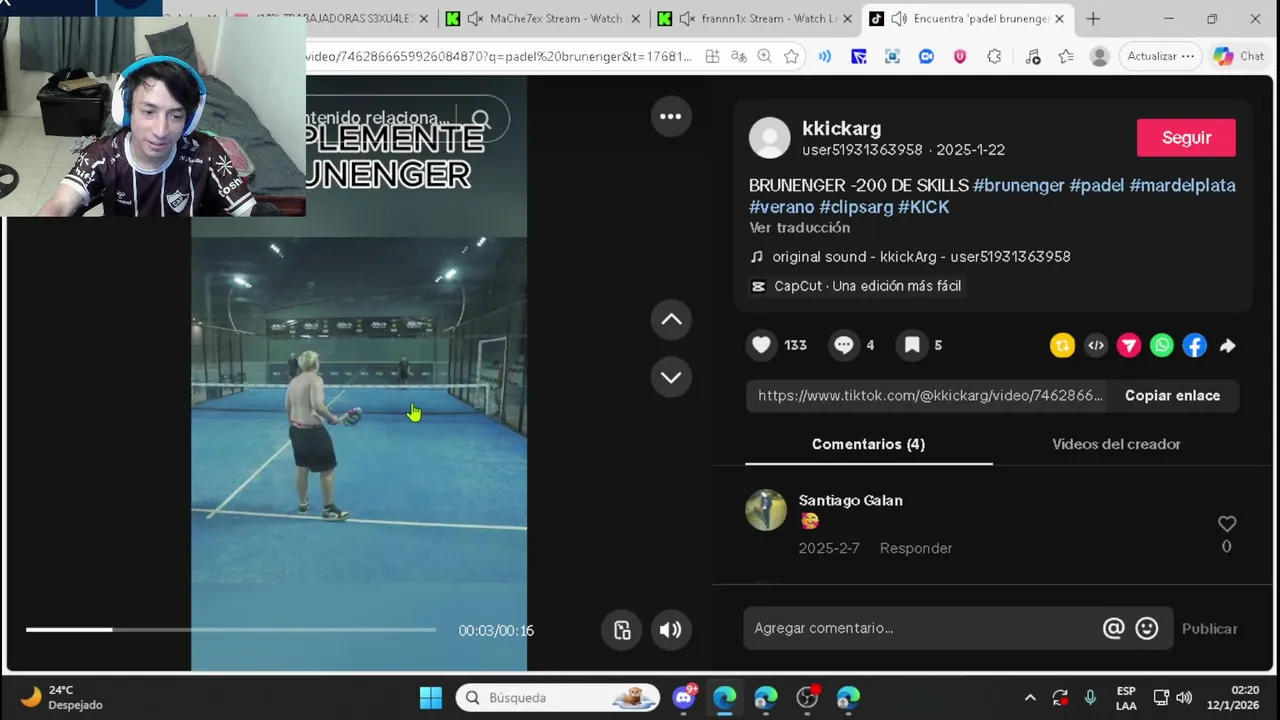
Task: Like Santiago Galan's comment
Action: tap(1227, 524)
